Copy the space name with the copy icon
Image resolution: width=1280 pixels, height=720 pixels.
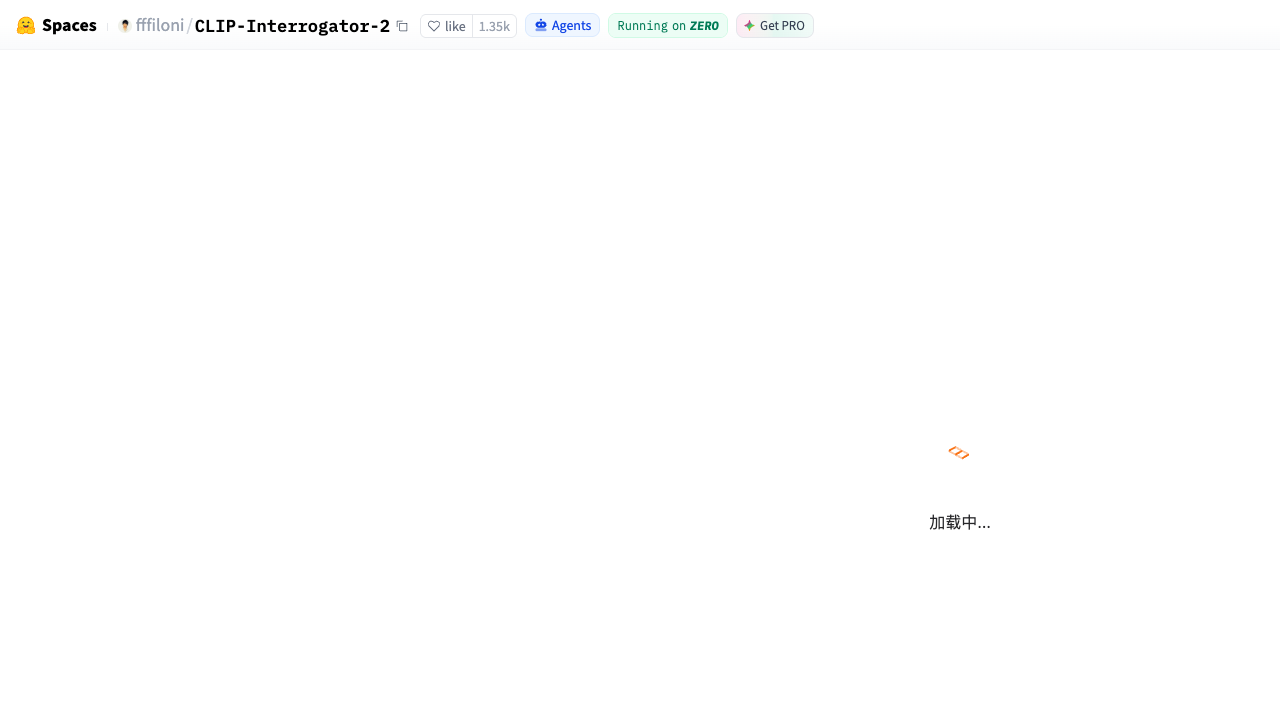(x=402, y=26)
